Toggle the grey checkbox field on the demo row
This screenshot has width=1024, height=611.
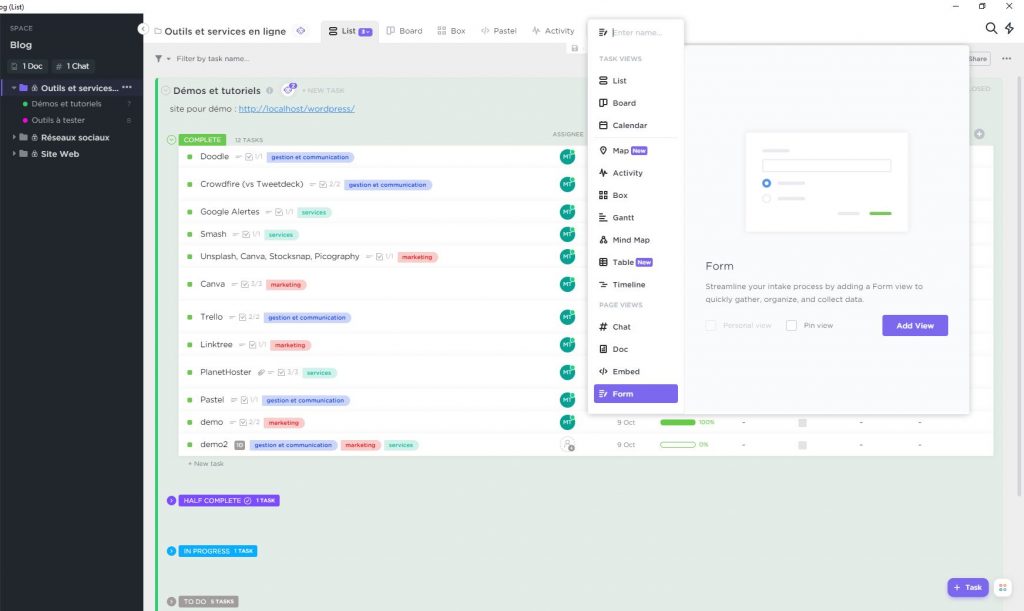pos(802,423)
